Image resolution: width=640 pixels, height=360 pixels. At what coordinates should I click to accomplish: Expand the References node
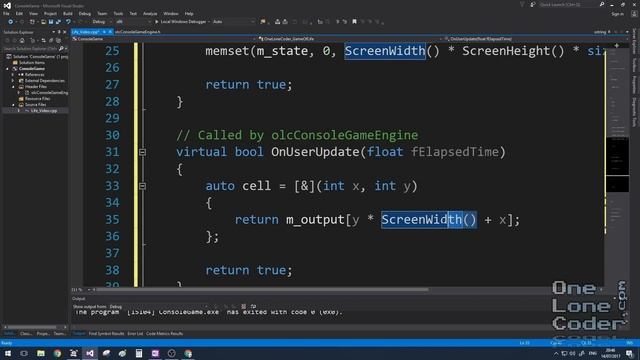pyautogui.click(x=13, y=75)
